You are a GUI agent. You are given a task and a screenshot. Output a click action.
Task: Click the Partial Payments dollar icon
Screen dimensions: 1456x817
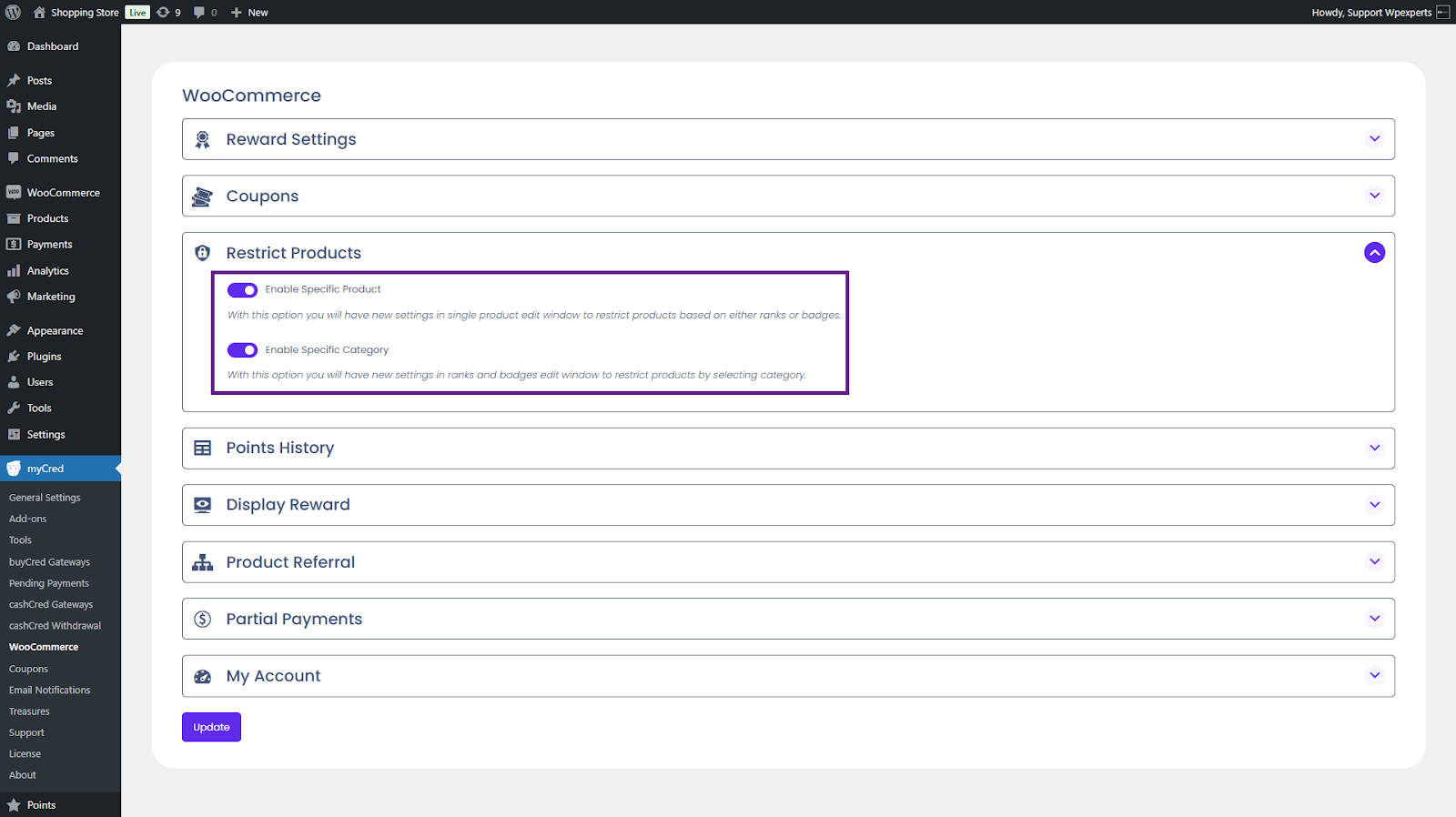coord(203,619)
